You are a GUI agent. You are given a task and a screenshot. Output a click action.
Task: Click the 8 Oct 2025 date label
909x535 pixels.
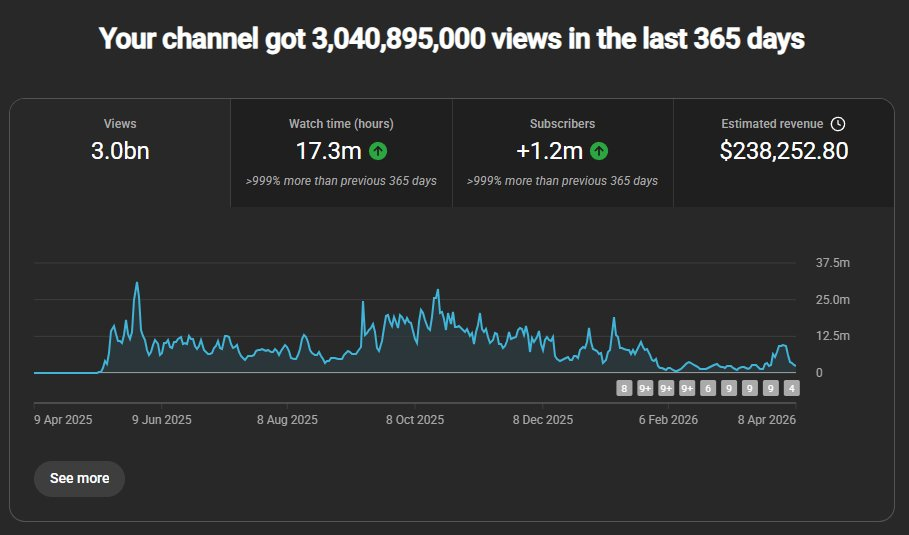click(x=415, y=420)
